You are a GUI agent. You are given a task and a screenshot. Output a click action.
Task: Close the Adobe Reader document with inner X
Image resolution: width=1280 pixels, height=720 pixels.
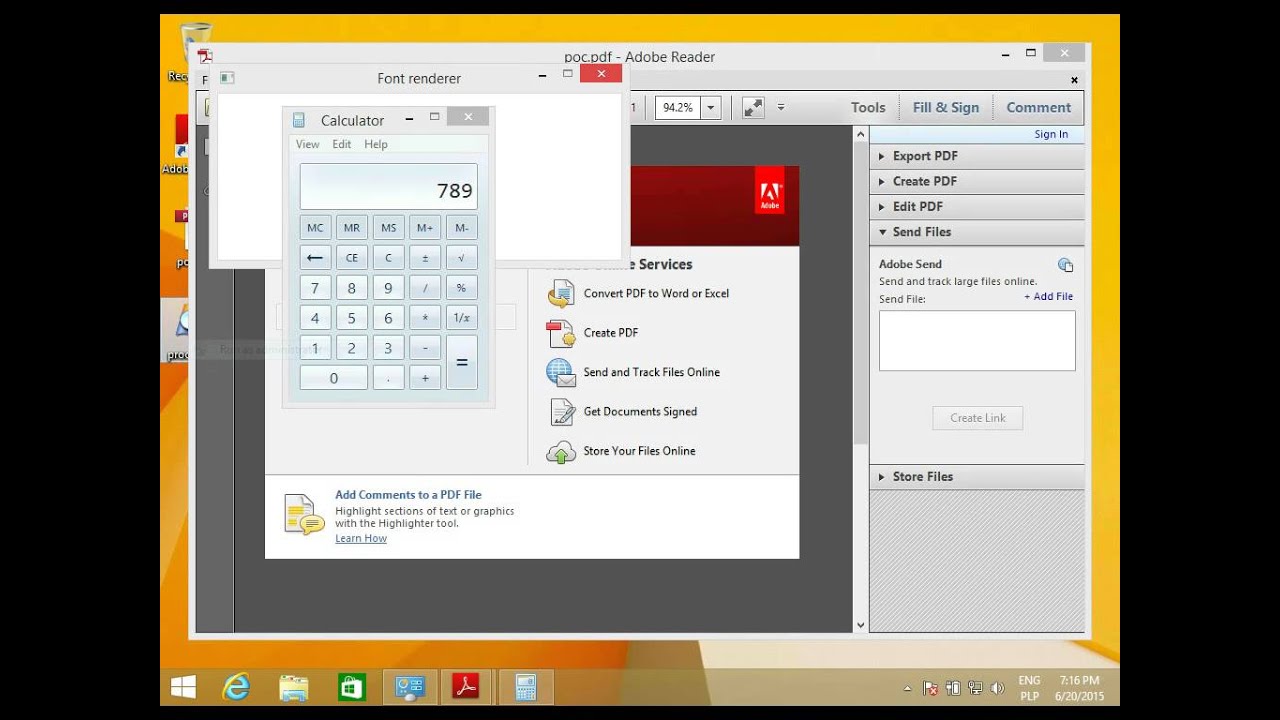click(x=1075, y=80)
